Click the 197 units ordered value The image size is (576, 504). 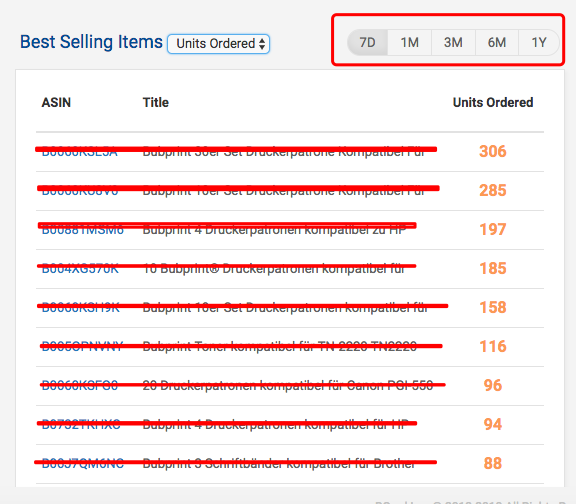click(493, 230)
